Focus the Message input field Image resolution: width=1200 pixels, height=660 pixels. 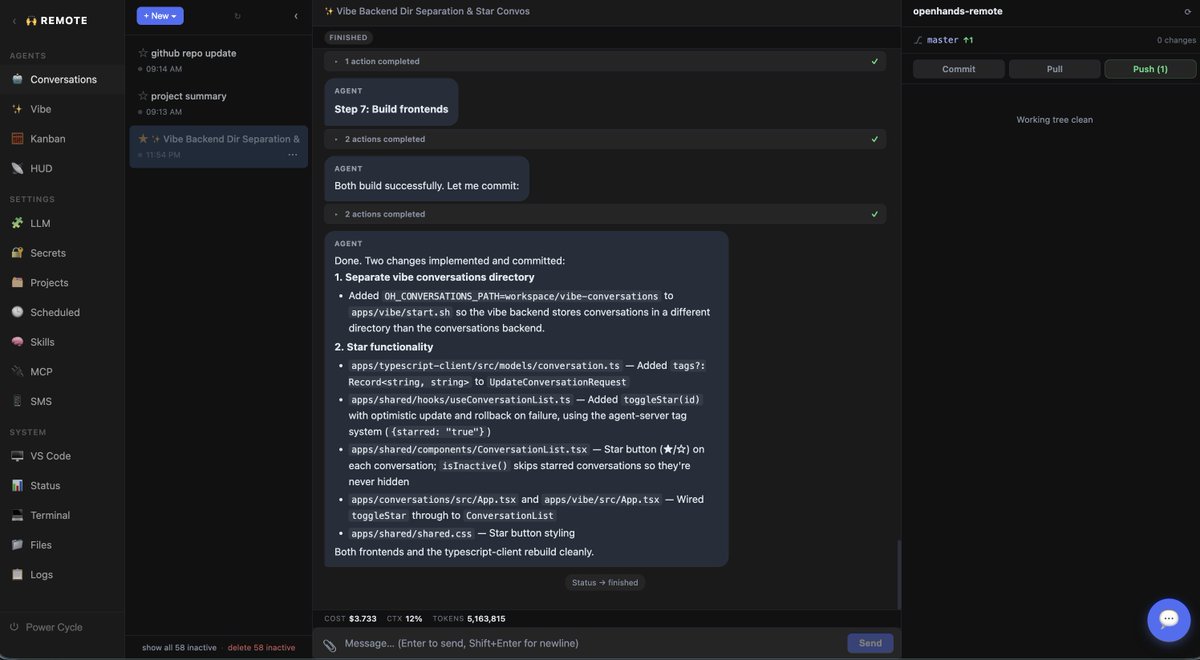[590, 643]
